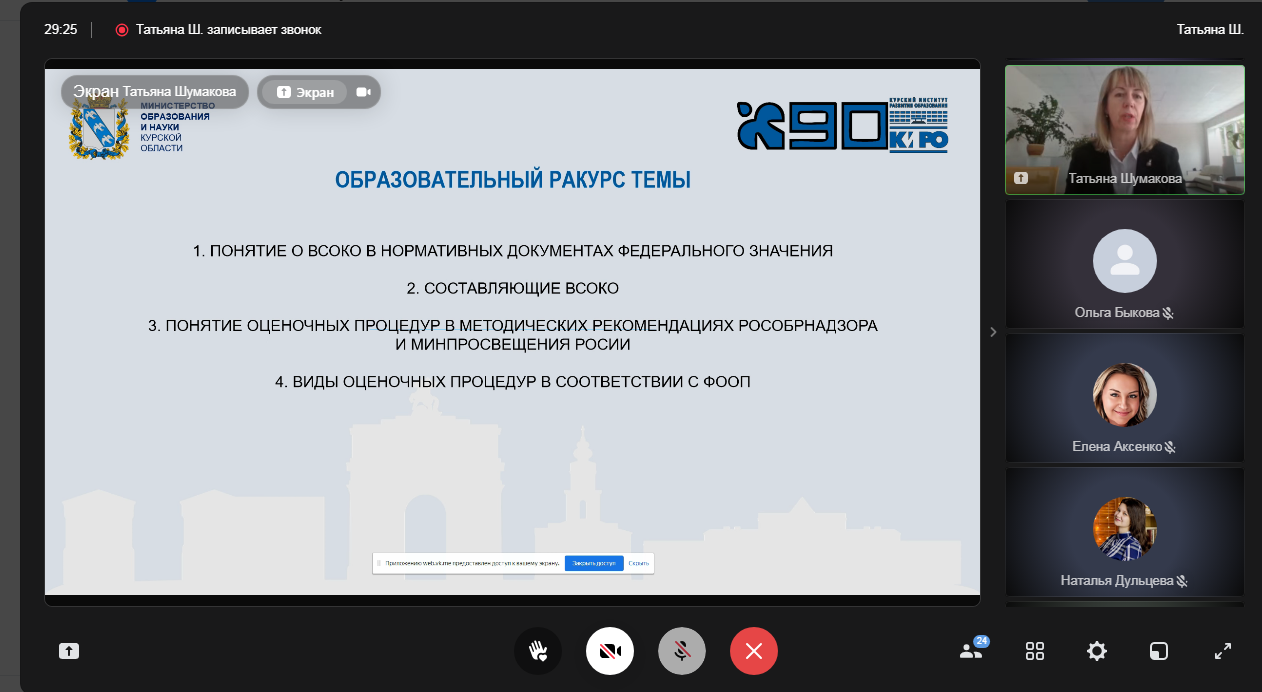Screen dimensions: 1262x692
Task: Click the name label Татьяна Шумакова on the video tile
Action: (x=1125, y=179)
